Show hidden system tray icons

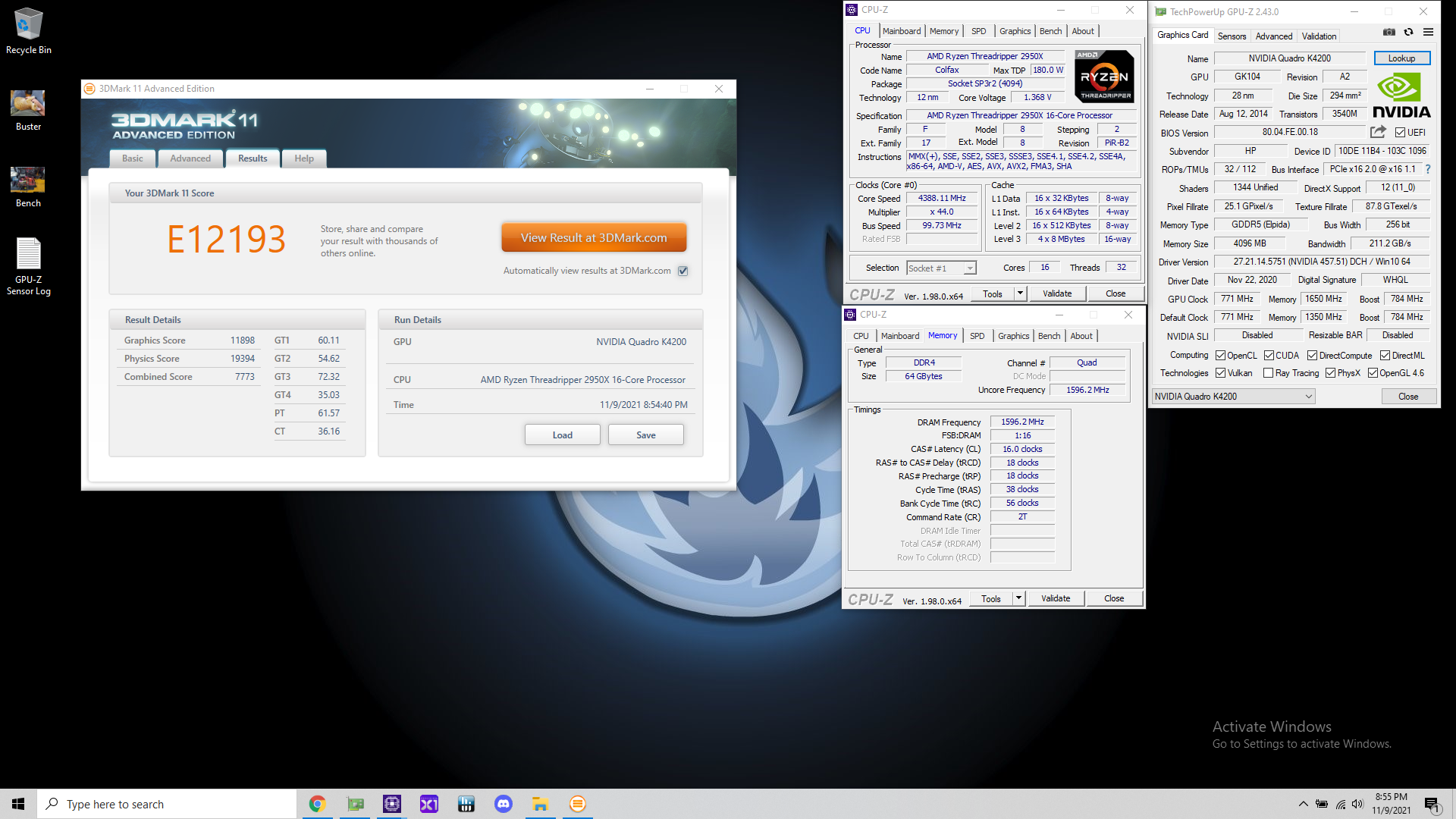tap(1303, 804)
